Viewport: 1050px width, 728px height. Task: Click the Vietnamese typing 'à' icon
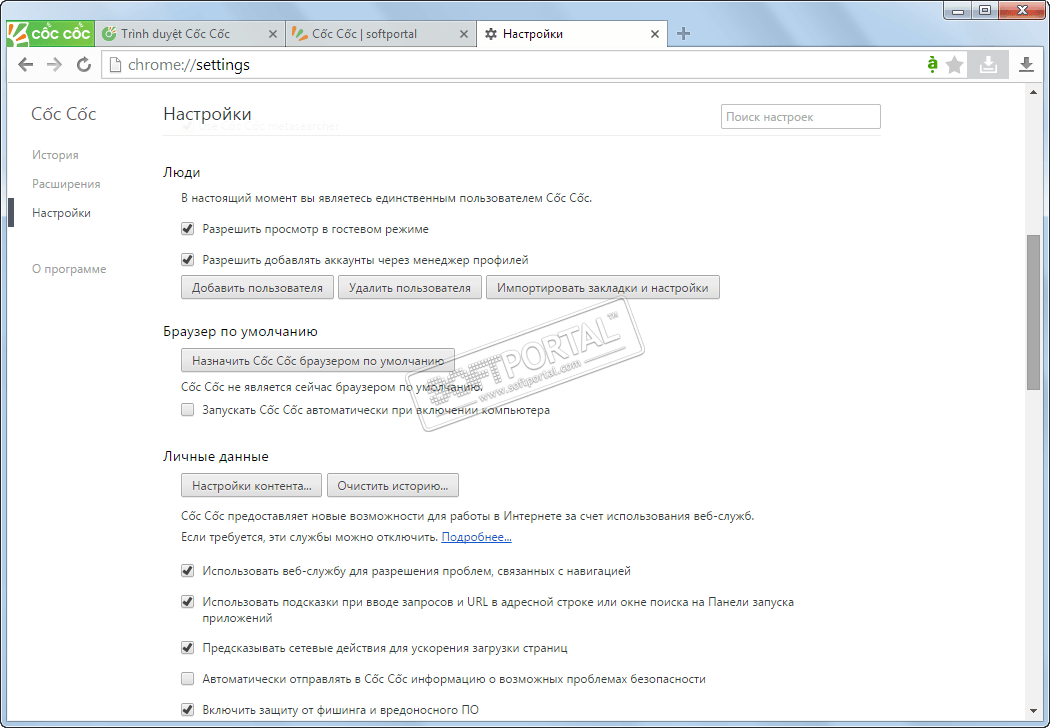[932, 64]
